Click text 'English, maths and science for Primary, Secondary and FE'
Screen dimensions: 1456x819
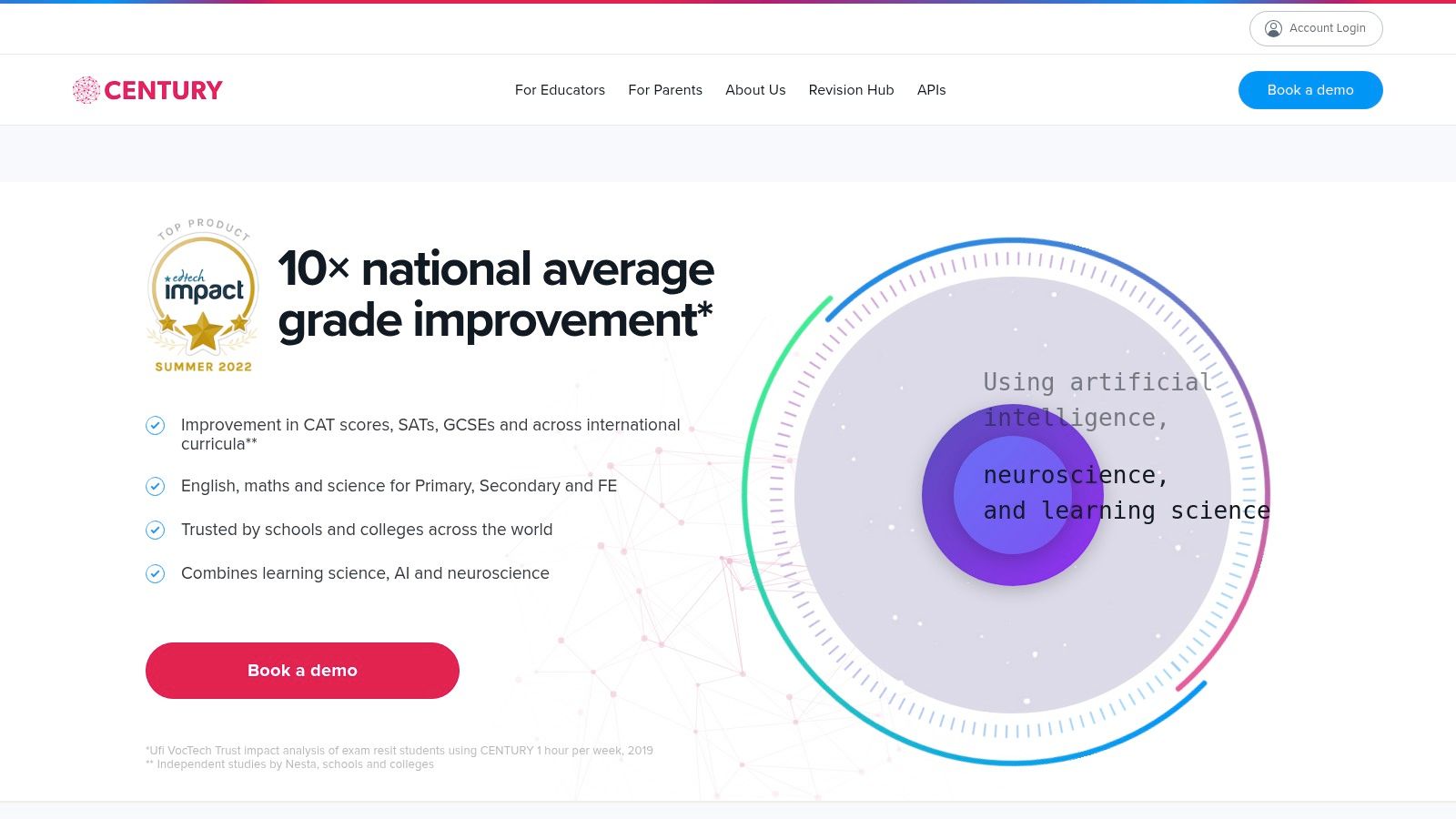click(399, 486)
